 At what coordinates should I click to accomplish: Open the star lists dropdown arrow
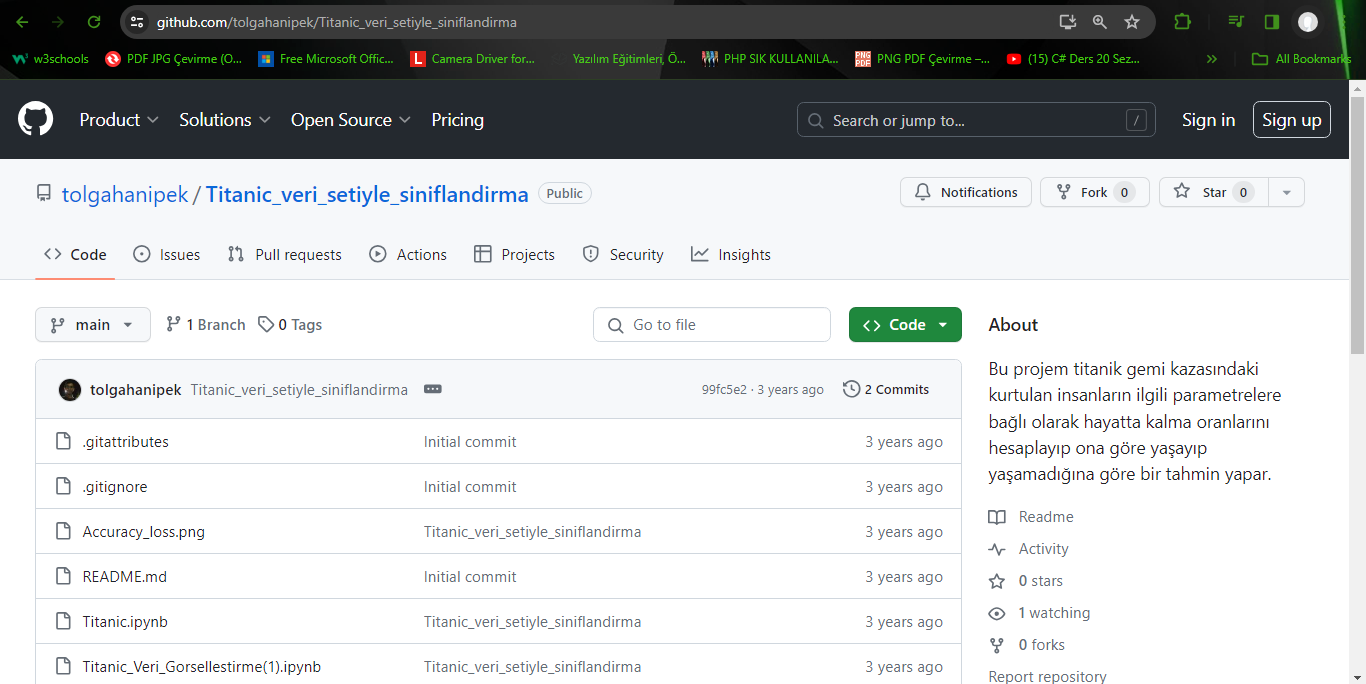[1286, 192]
